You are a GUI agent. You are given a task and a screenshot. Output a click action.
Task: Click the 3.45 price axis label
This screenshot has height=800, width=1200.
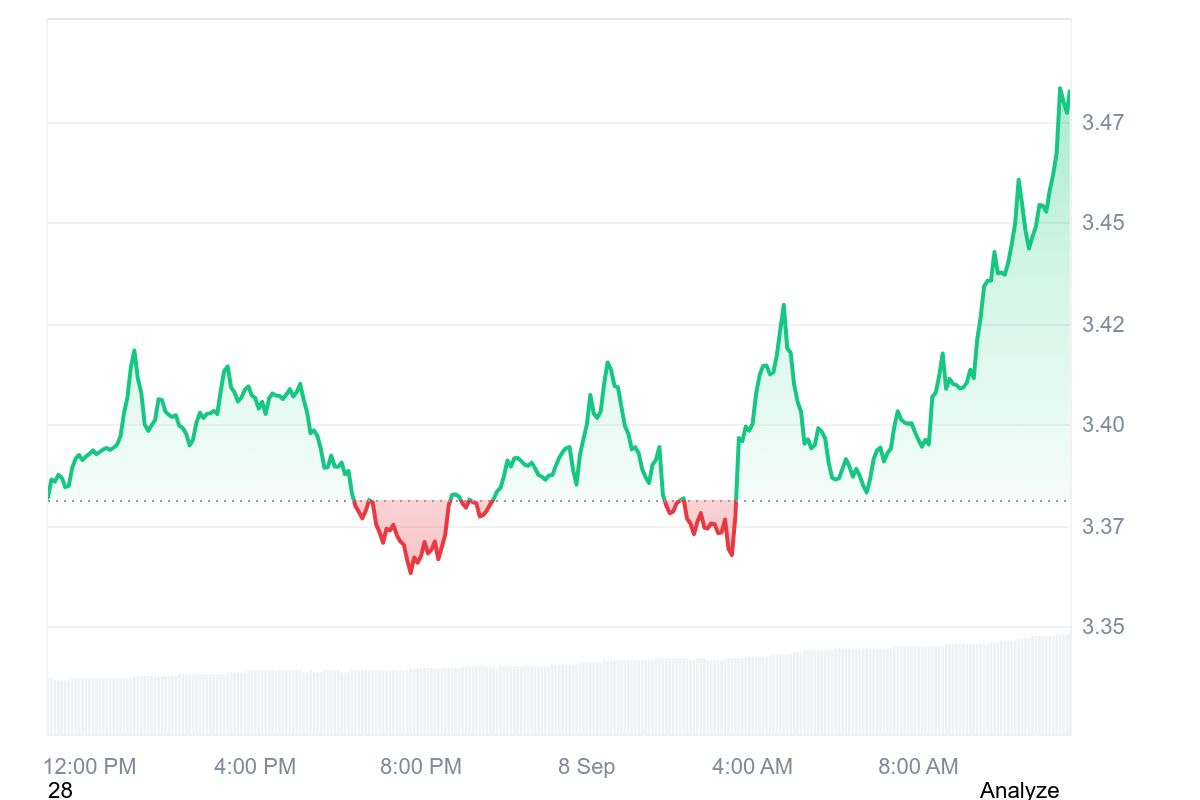click(x=1103, y=222)
